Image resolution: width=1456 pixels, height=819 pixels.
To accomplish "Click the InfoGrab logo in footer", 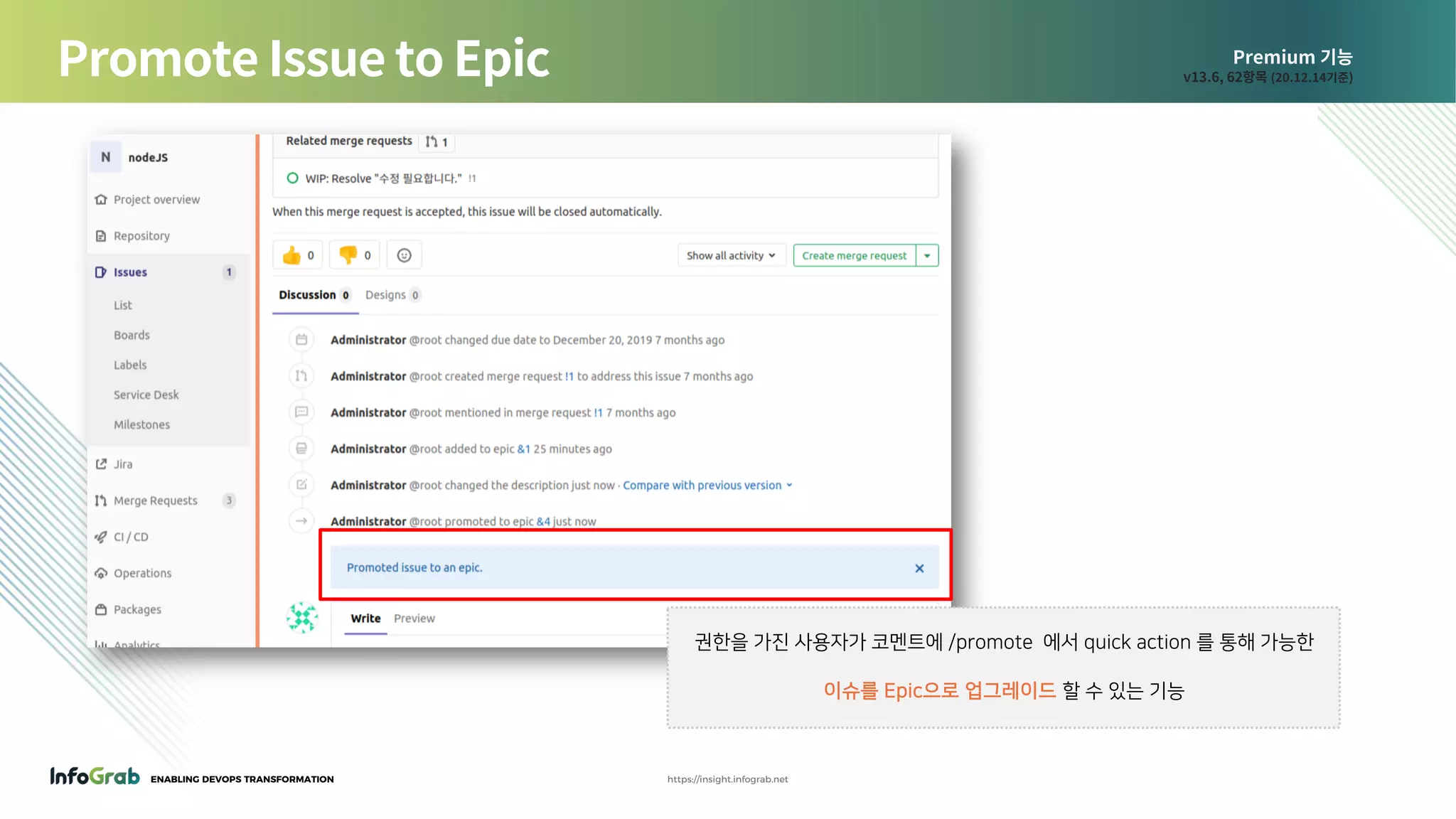I will (95, 776).
